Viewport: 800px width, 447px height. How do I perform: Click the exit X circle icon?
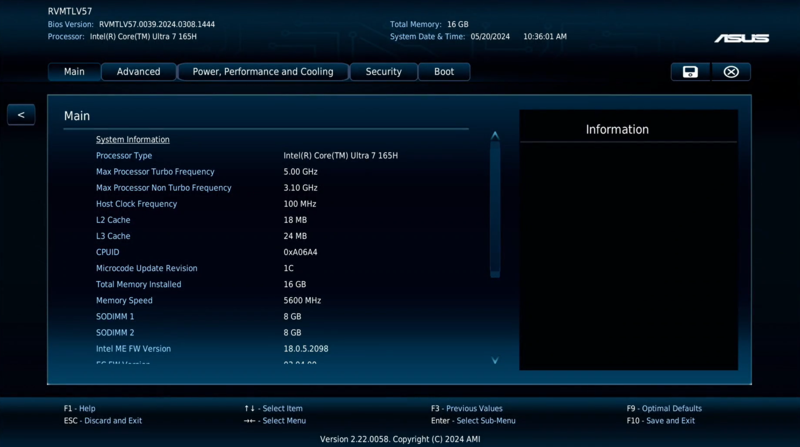point(731,72)
